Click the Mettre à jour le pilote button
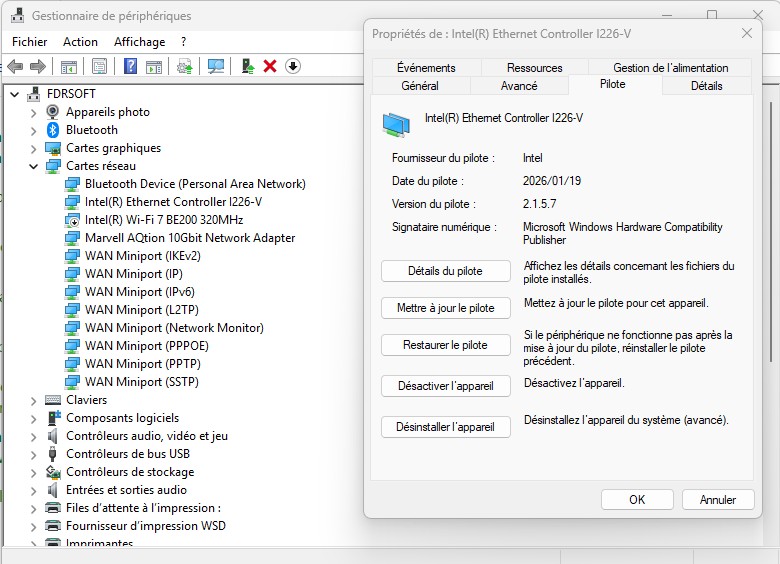Screen dimensions: 780x564 [445, 308]
